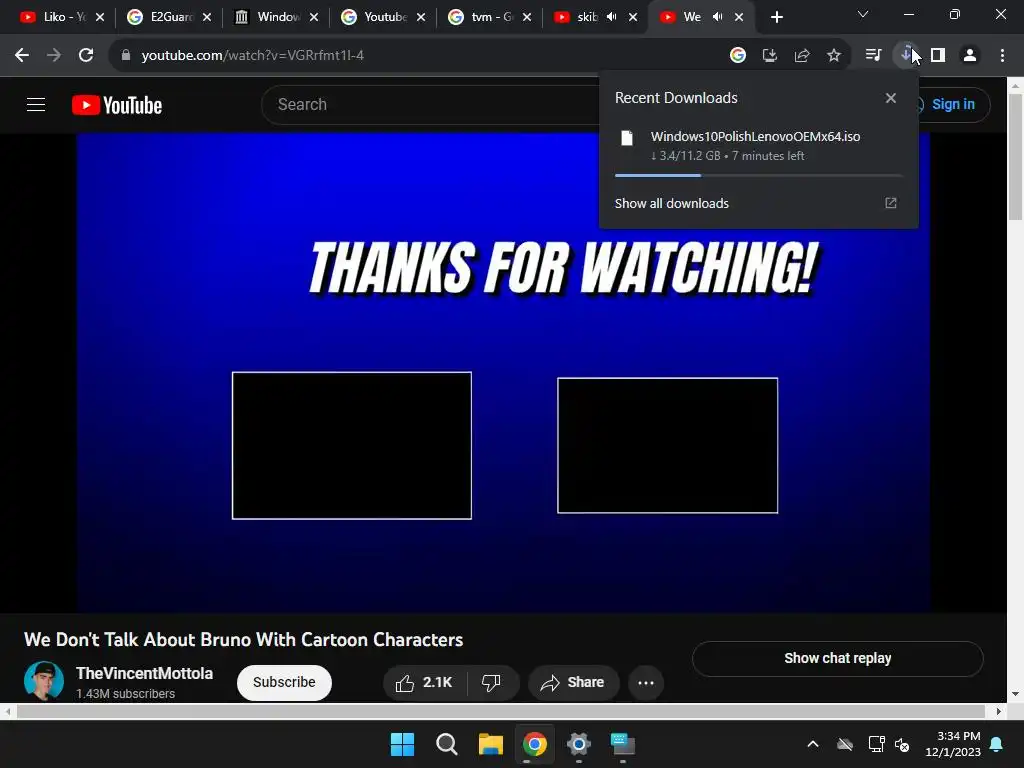1024x768 pixels.
Task: Click the Google icon in address bar
Action: pyautogui.click(x=738, y=56)
